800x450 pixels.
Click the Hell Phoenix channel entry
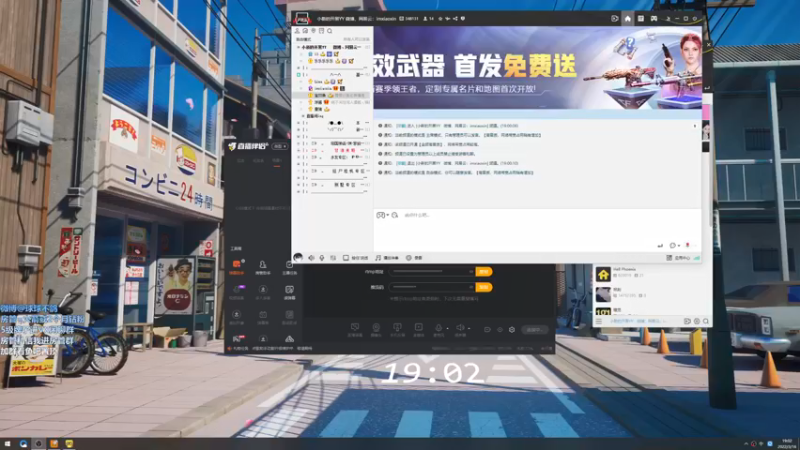tap(651, 272)
